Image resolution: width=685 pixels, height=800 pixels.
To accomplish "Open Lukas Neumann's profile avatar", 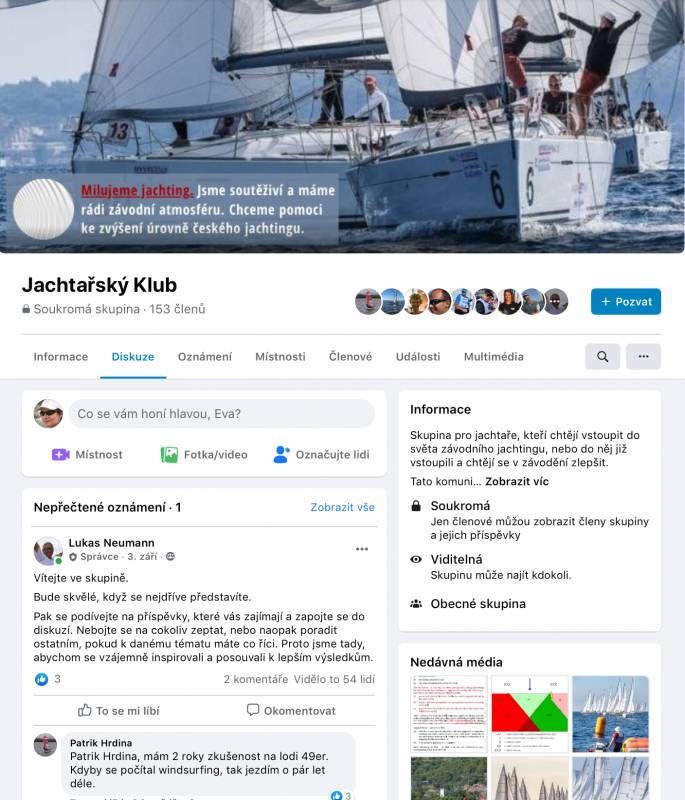I will coord(48,551).
